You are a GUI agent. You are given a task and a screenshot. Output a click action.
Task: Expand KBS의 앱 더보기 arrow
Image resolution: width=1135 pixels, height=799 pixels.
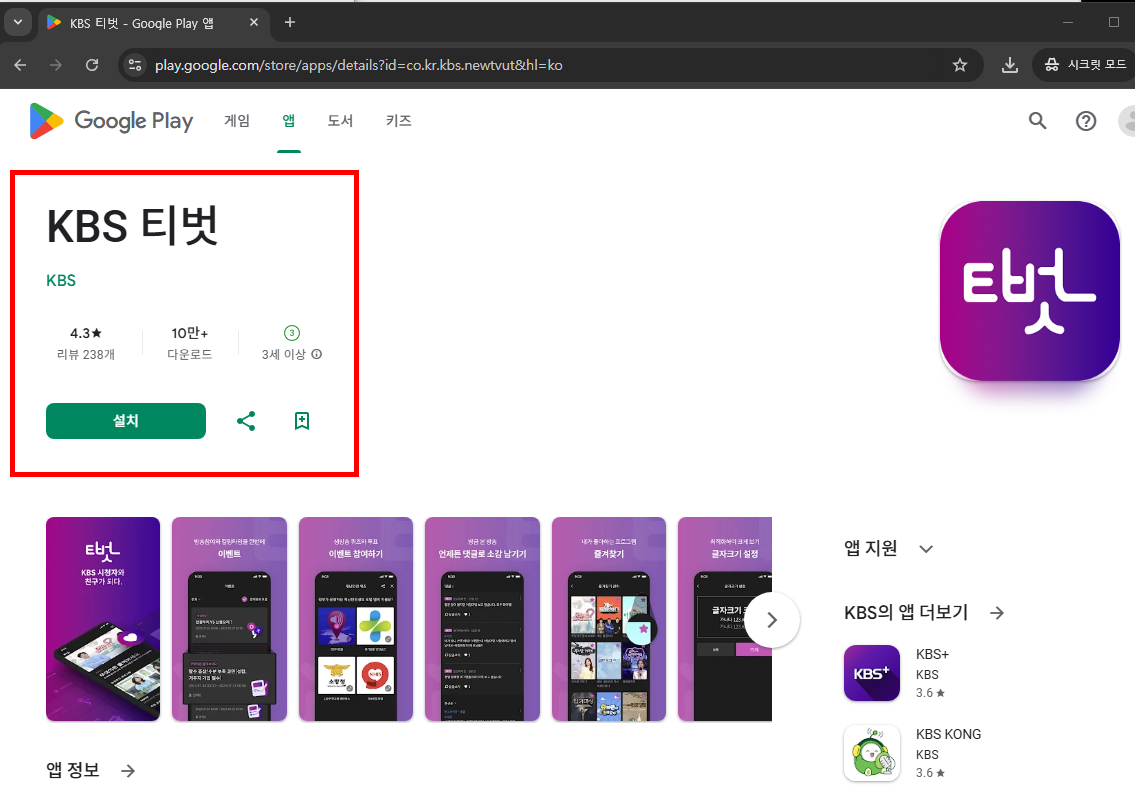[x=996, y=612]
